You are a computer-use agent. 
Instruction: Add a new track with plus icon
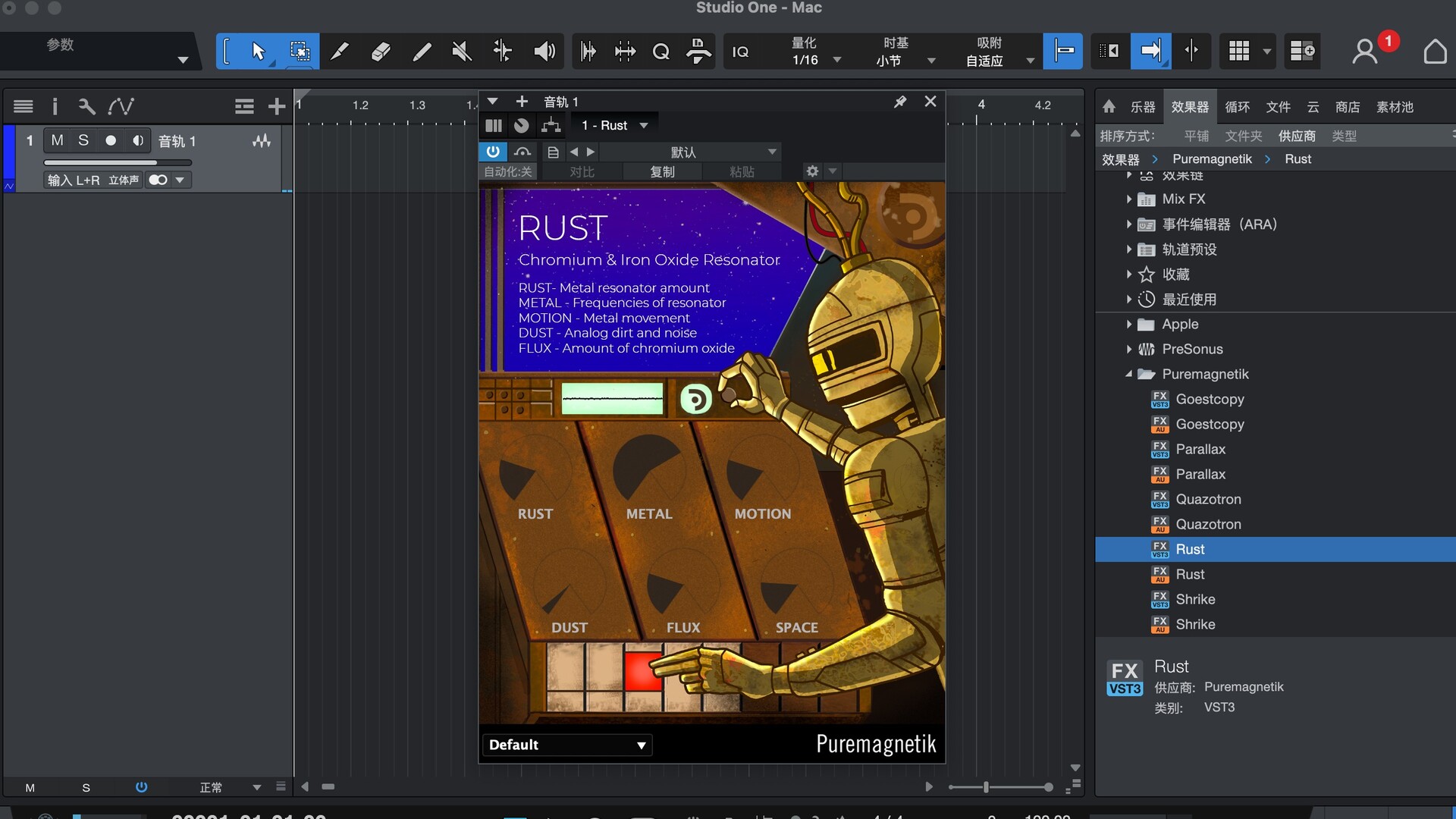point(277,106)
